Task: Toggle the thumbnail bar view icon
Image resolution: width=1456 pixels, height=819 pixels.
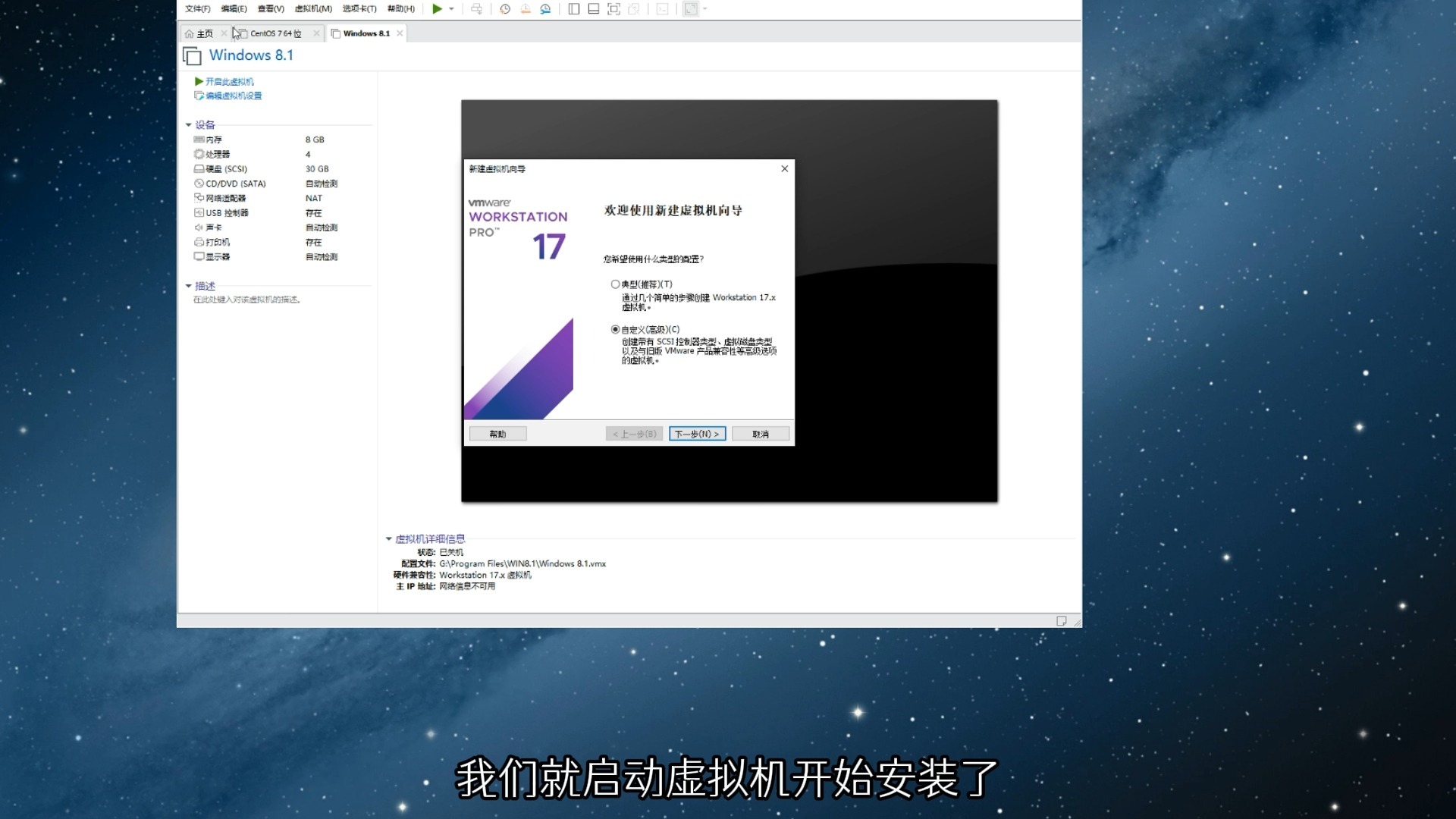Action: tap(594, 9)
